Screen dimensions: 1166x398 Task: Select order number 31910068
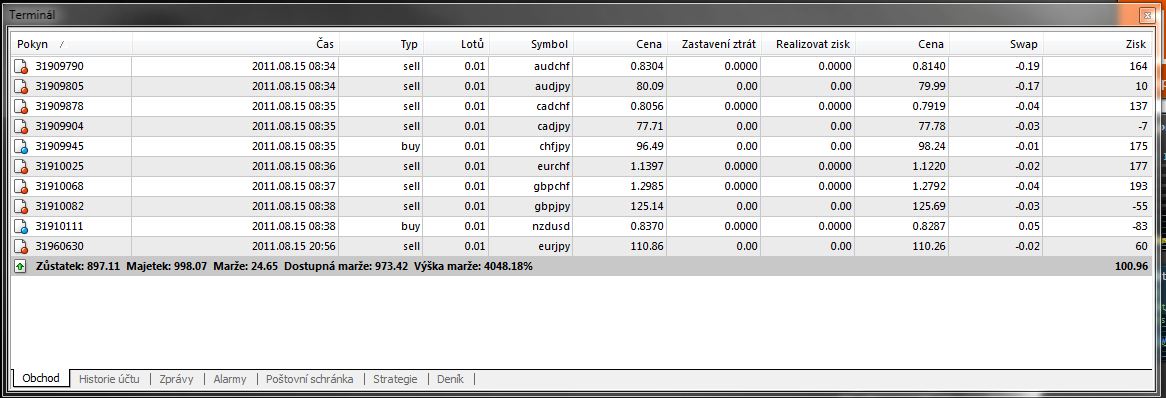59,187
